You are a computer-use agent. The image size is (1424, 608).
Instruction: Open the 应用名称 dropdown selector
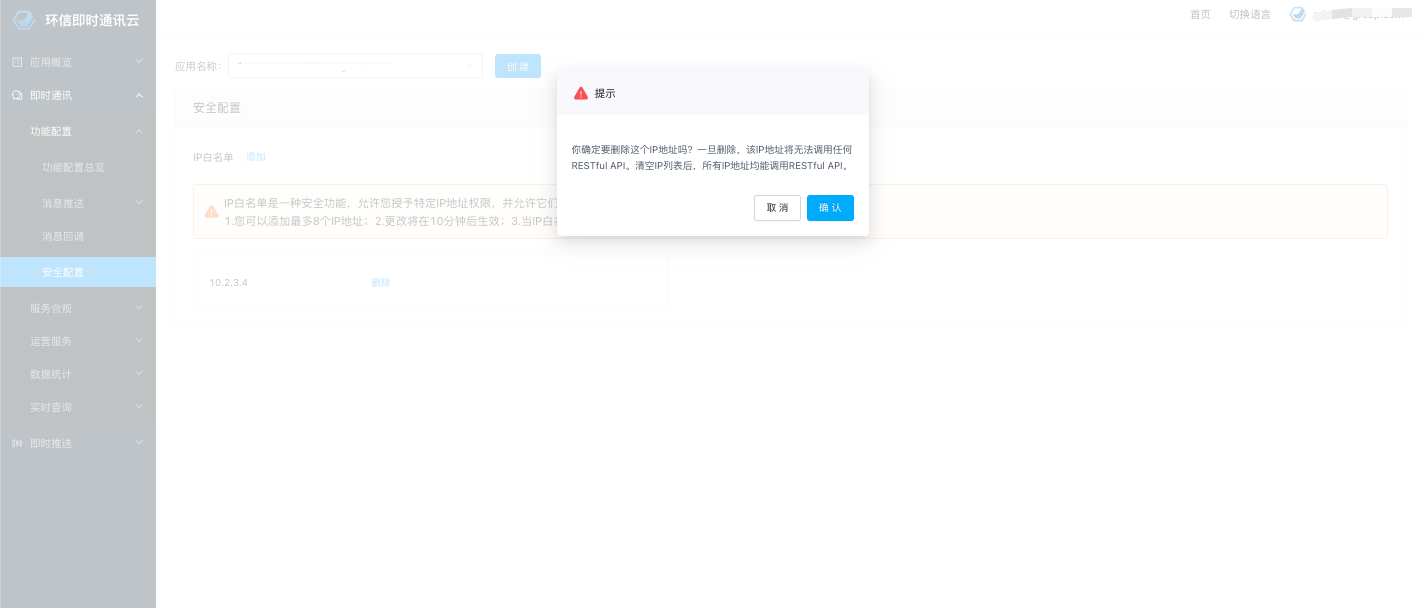[x=355, y=66]
